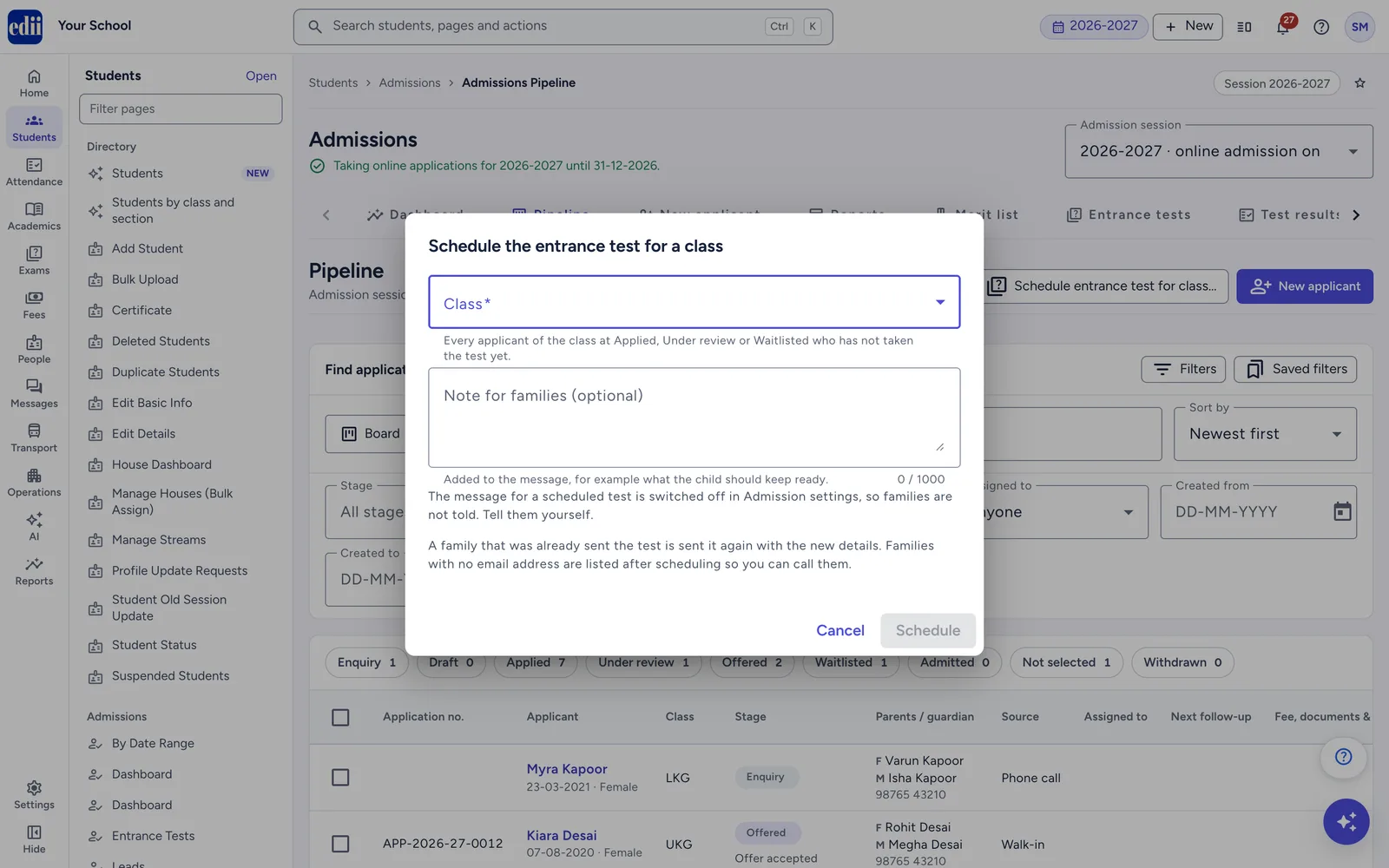Tick the checkbox for Myra Kapoor row
1389x868 pixels.
pos(340,778)
